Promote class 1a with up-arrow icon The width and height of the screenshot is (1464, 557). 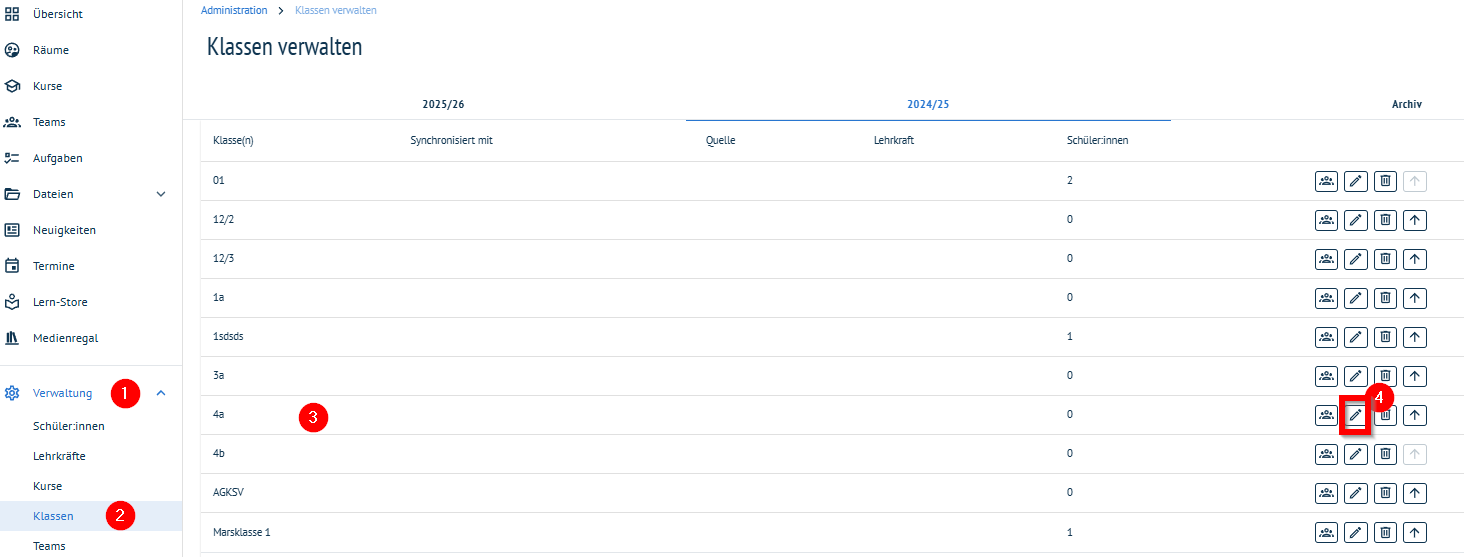pos(1414,298)
